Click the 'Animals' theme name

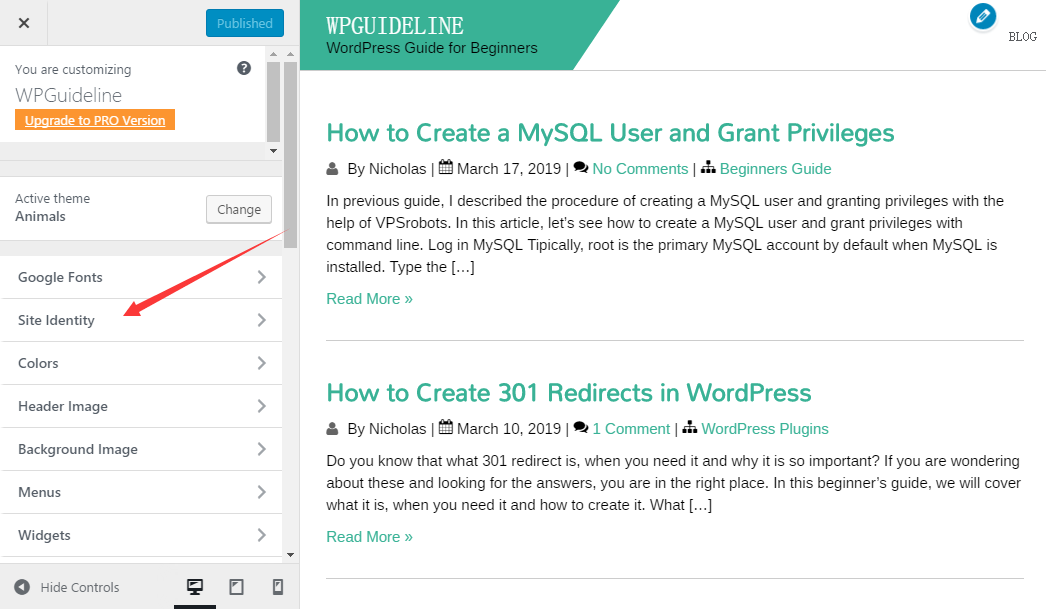click(41, 216)
